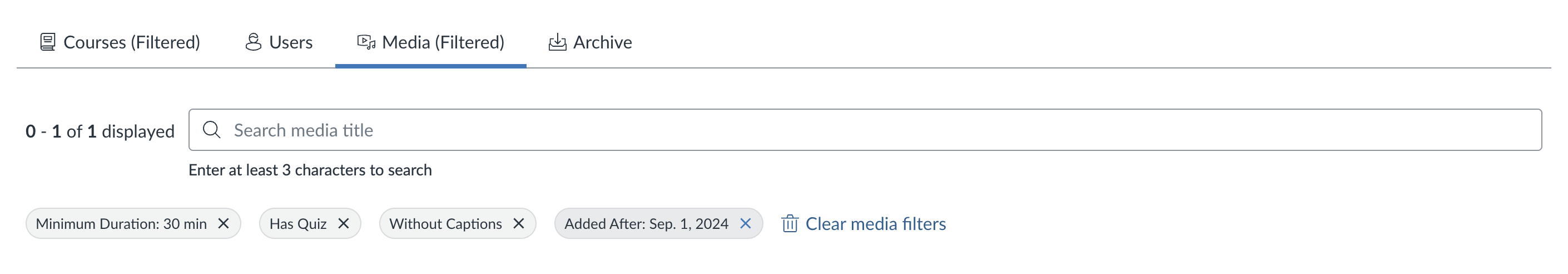Click the Minimum Duration: 30 min chip label
1568x274 pixels.
point(121,223)
